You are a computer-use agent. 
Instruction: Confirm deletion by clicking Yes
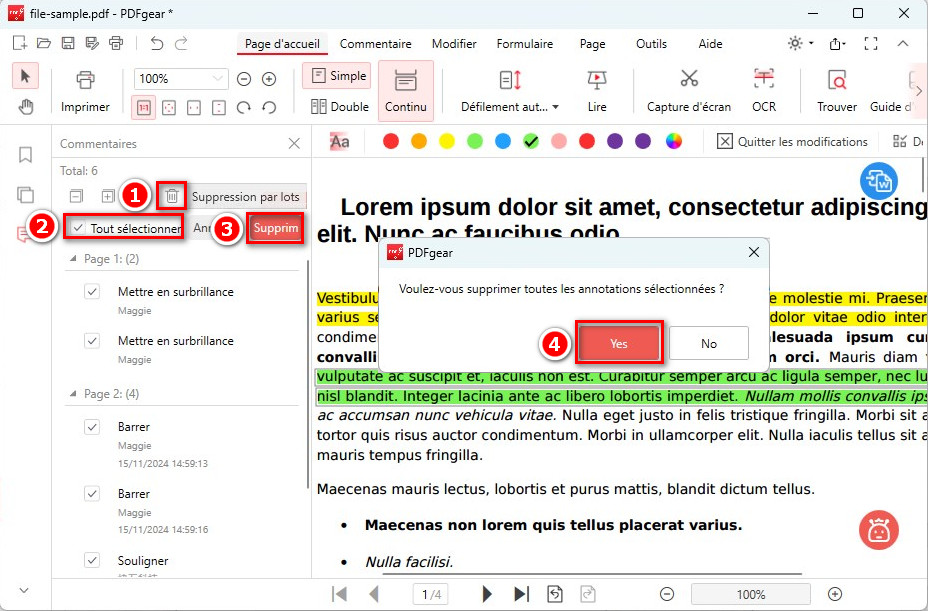[x=618, y=343]
